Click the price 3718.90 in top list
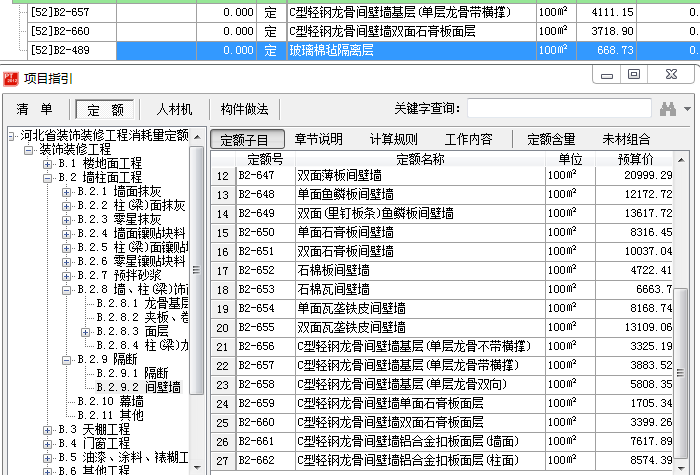 click(612, 31)
